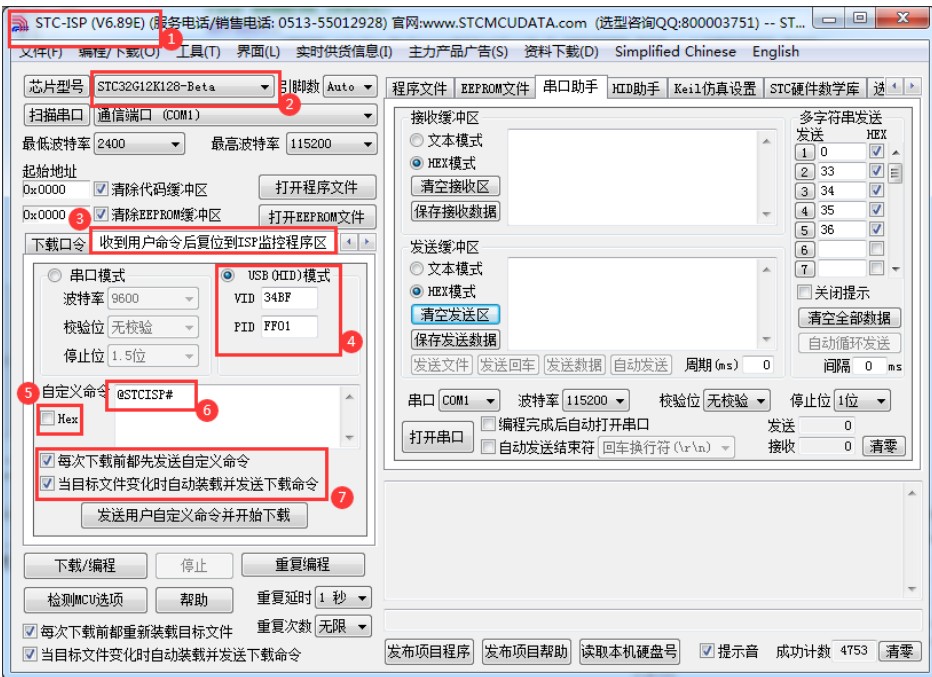Switch to 下载口令 tab
The image size is (932, 677).
point(58,244)
